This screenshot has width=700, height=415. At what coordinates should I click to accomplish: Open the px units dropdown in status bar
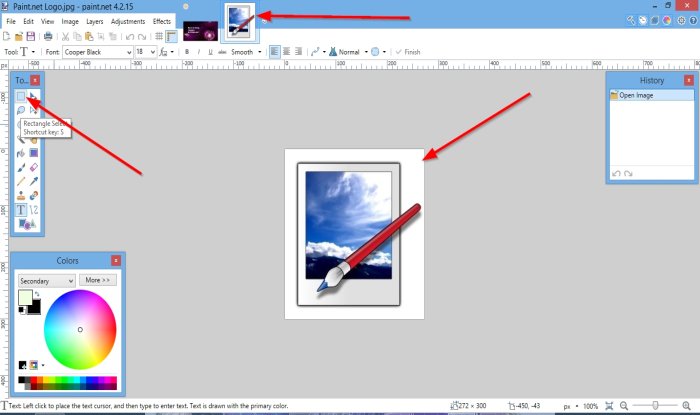click(x=571, y=406)
